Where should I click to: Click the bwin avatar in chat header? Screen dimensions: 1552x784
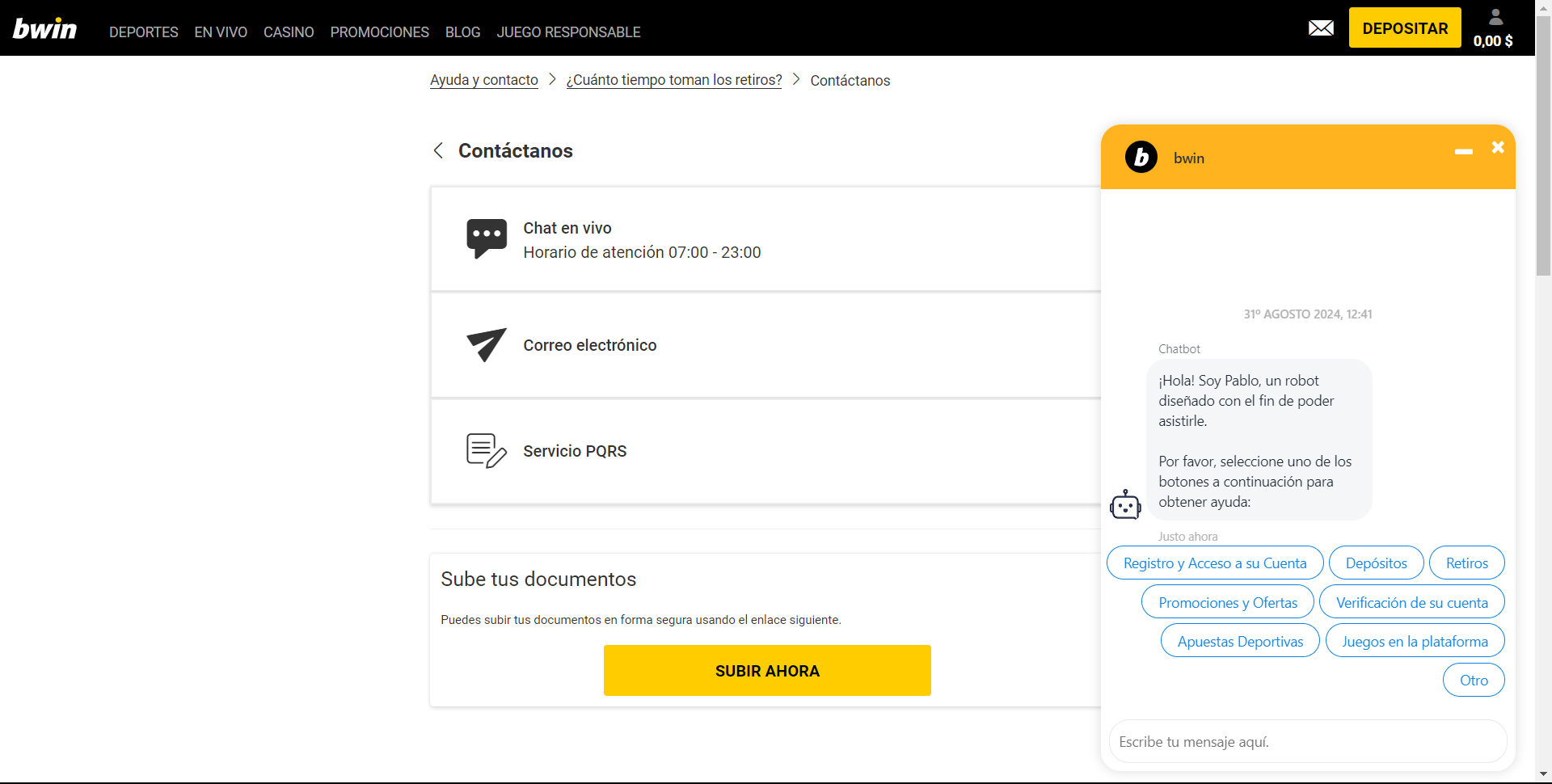[x=1141, y=157]
